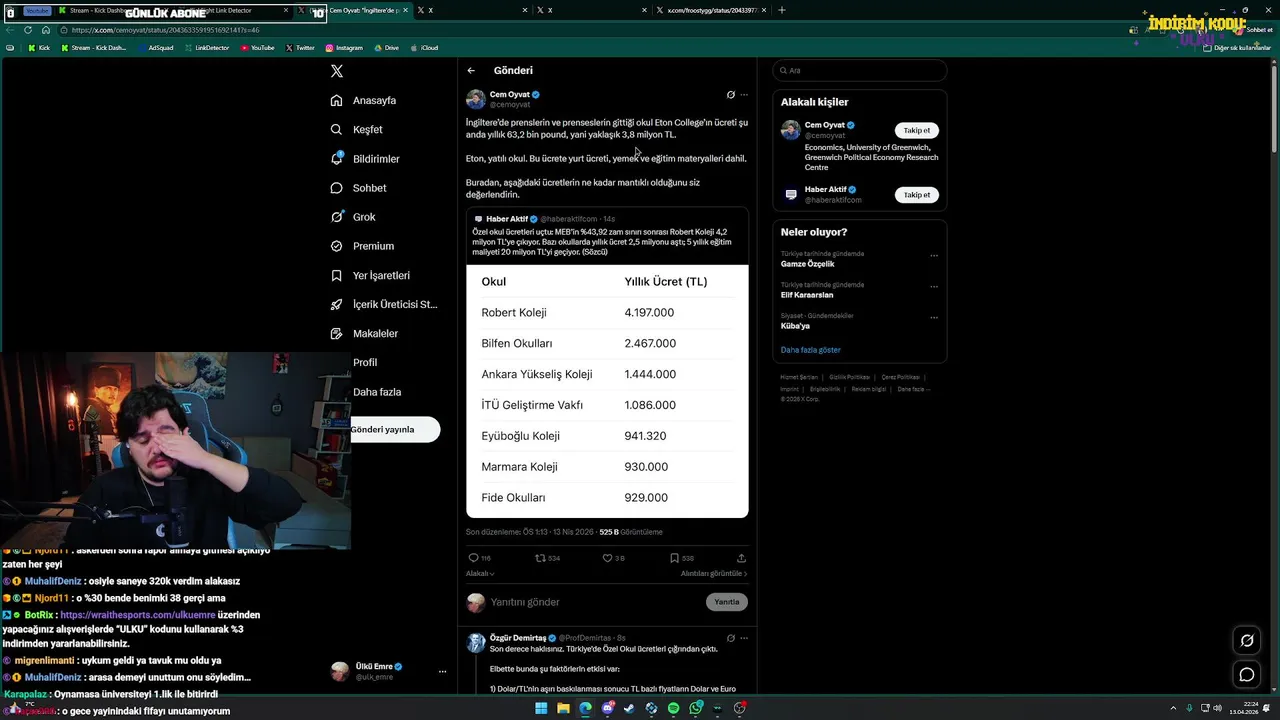
Task: Open File Explorer from taskbar
Action: 563,708
